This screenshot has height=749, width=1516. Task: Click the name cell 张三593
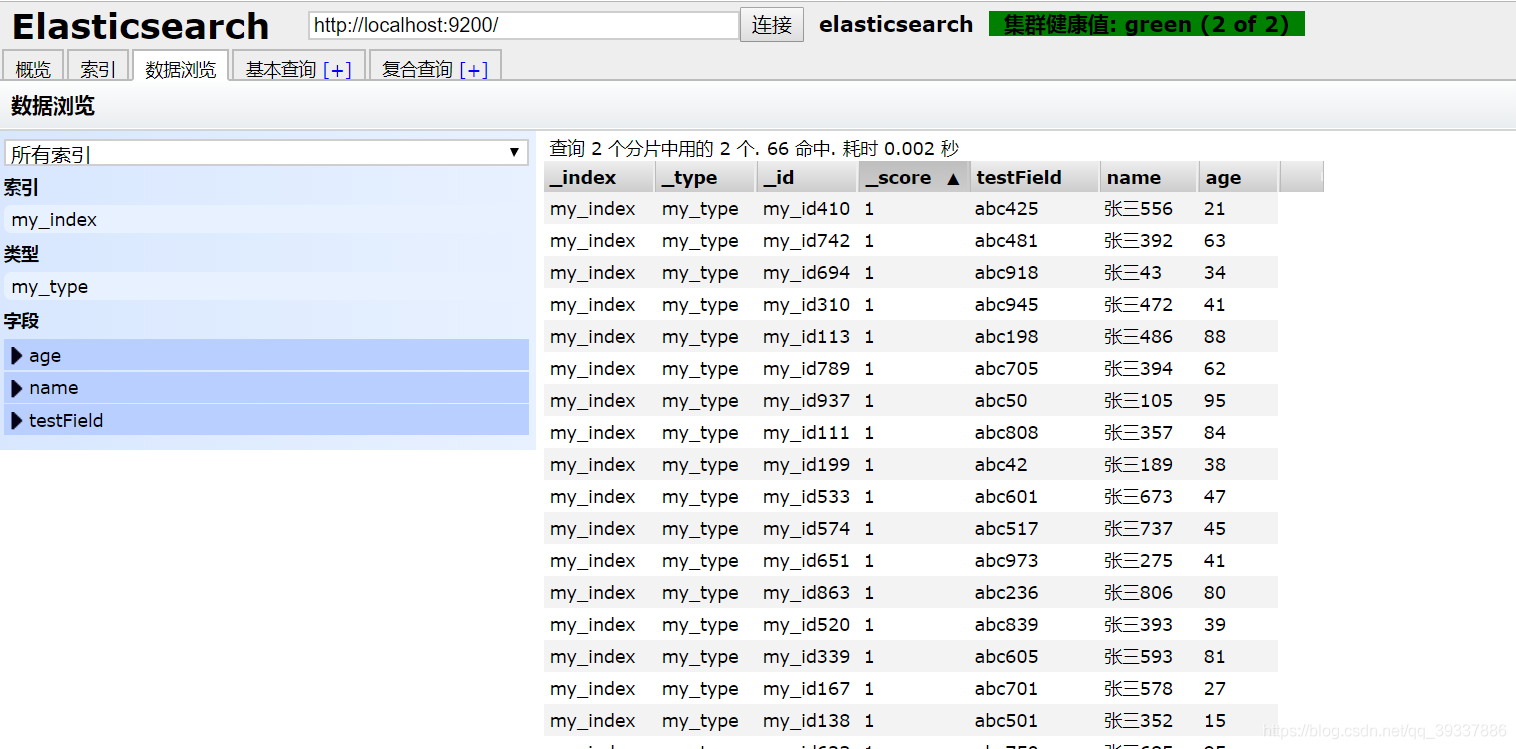click(1138, 657)
